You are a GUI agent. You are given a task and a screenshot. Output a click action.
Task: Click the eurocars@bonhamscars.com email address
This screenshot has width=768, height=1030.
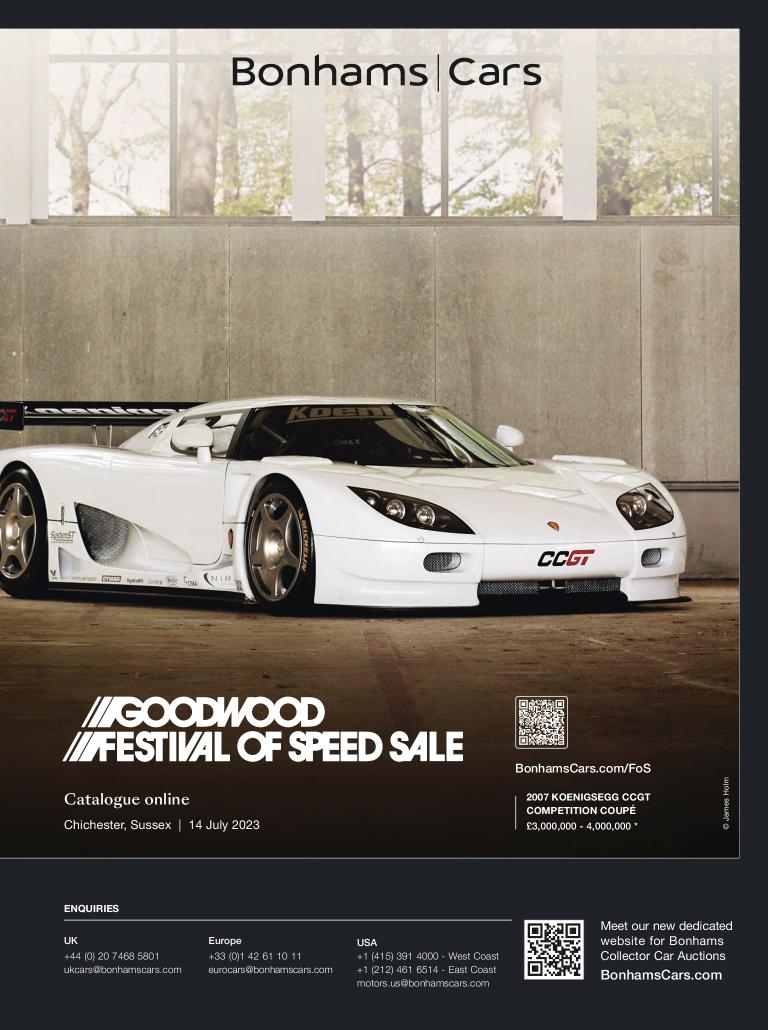[270, 970]
